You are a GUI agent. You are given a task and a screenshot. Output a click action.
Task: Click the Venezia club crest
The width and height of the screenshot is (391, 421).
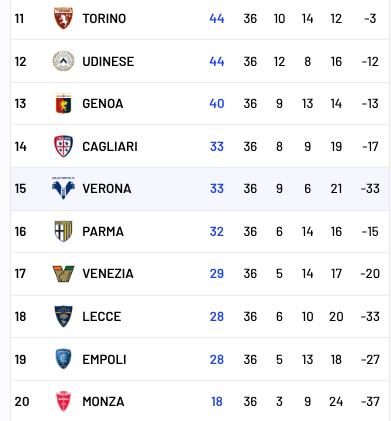(x=63, y=274)
